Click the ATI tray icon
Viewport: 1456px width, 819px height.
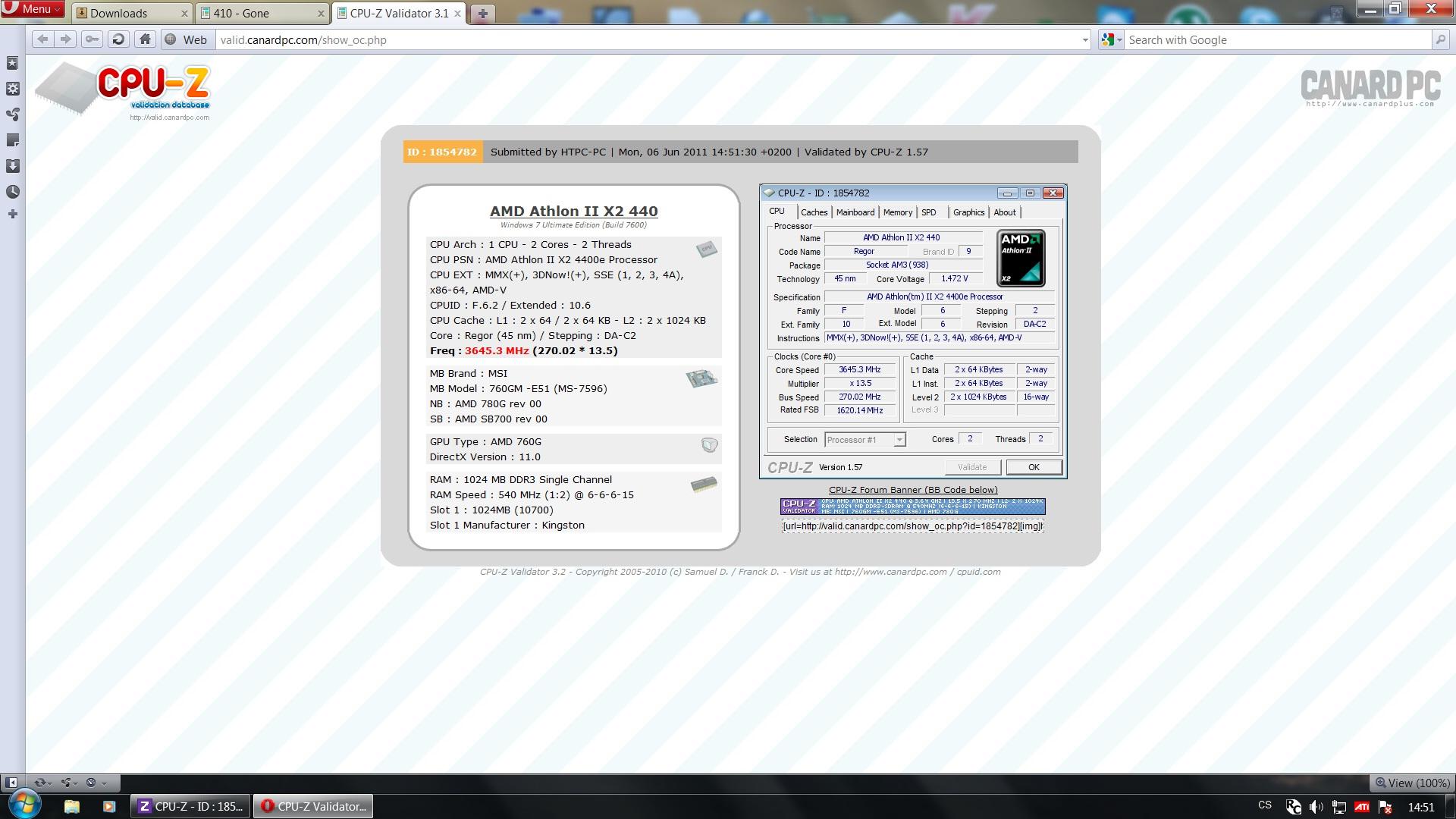[1362, 807]
